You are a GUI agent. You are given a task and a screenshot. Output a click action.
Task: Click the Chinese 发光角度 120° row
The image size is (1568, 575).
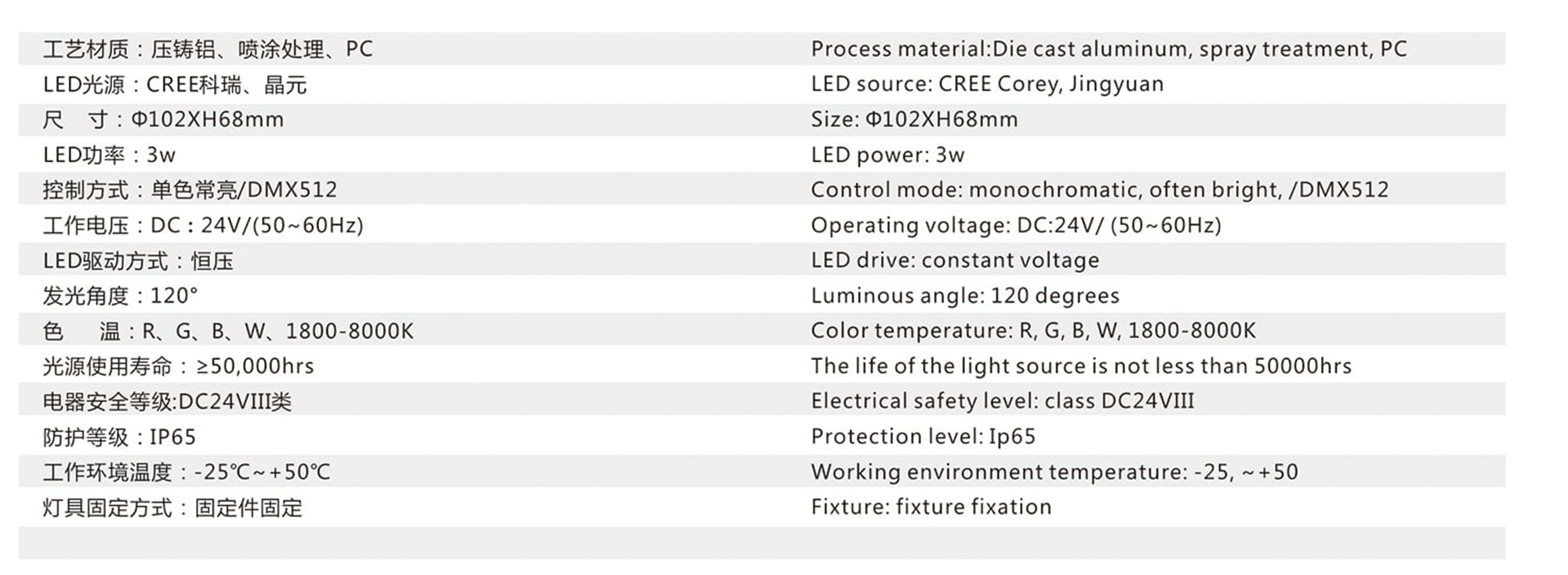120,296
